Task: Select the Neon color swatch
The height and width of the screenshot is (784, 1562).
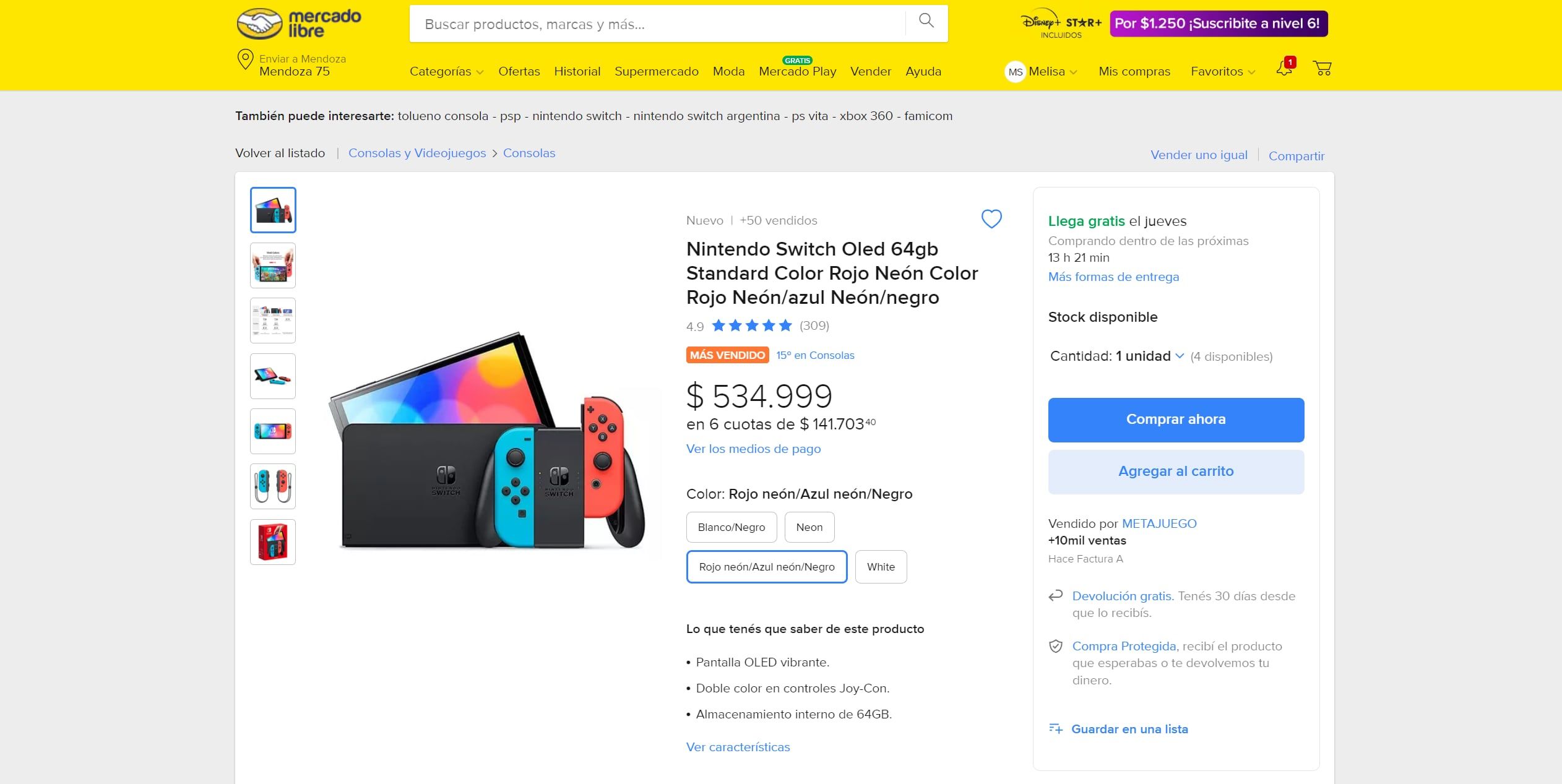Action: [x=809, y=527]
